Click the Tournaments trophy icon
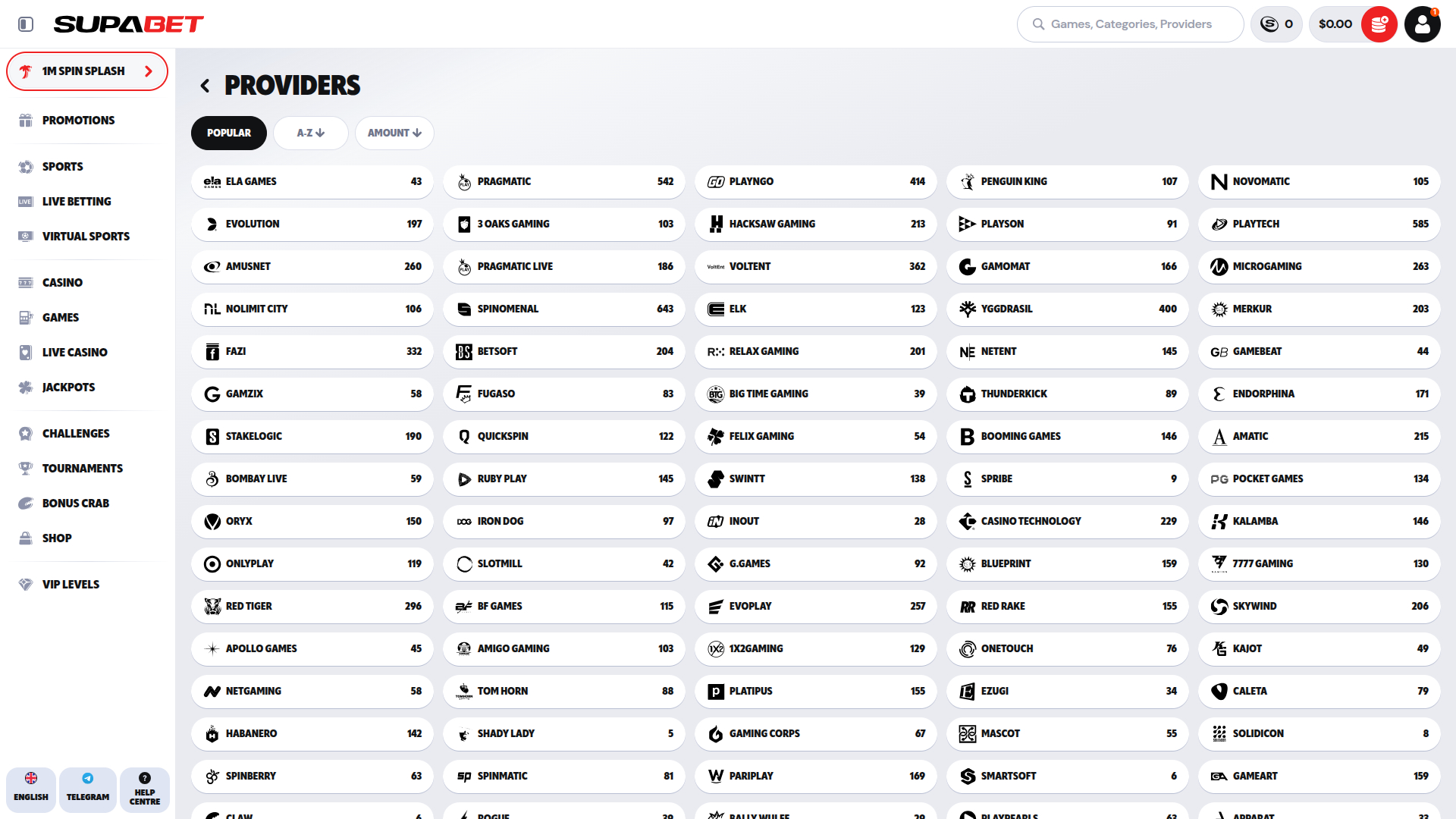Image resolution: width=1456 pixels, height=819 pixels. 26,469
